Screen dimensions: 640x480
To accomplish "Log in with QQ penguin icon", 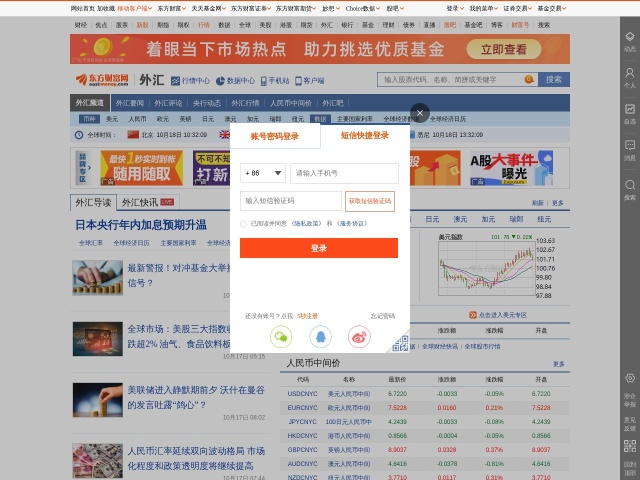I will coord(320,337).
